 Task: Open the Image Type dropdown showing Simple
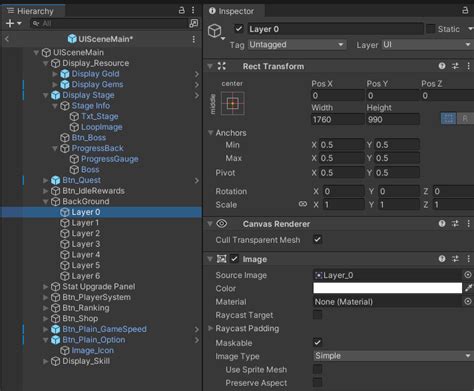point(393,356)
